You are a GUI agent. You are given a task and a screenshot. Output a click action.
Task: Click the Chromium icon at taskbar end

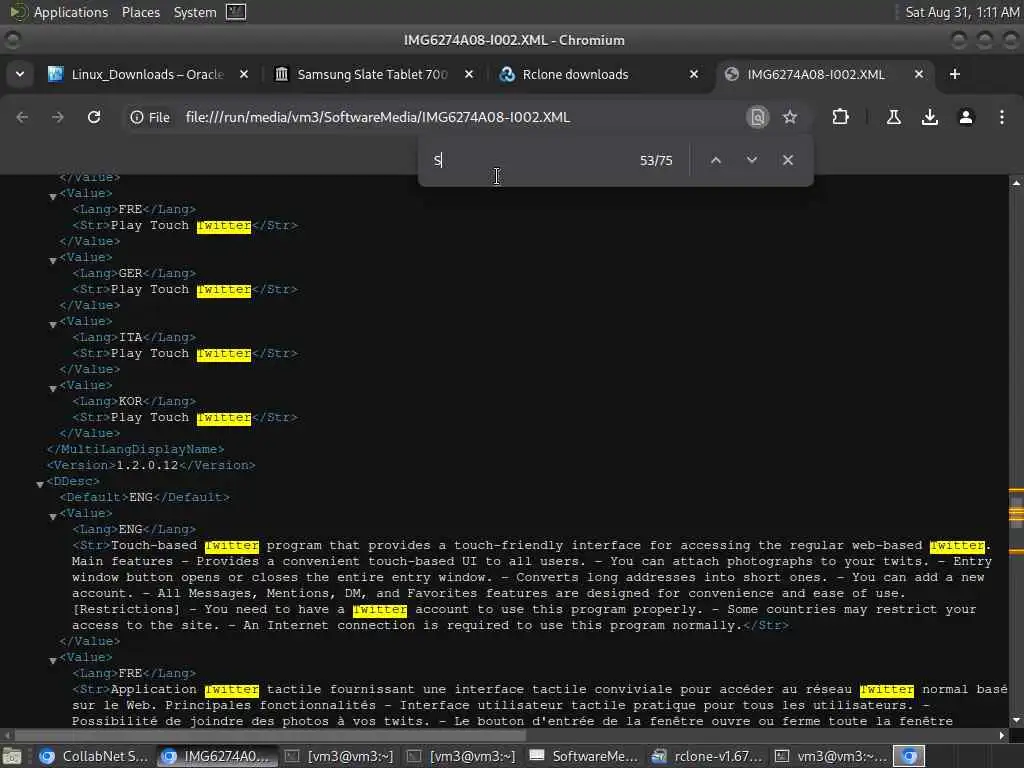point(909,756)
